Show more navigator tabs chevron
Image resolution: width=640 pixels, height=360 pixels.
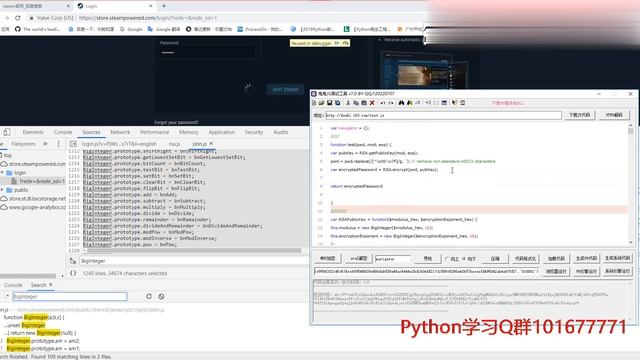(x=45, y=144)
